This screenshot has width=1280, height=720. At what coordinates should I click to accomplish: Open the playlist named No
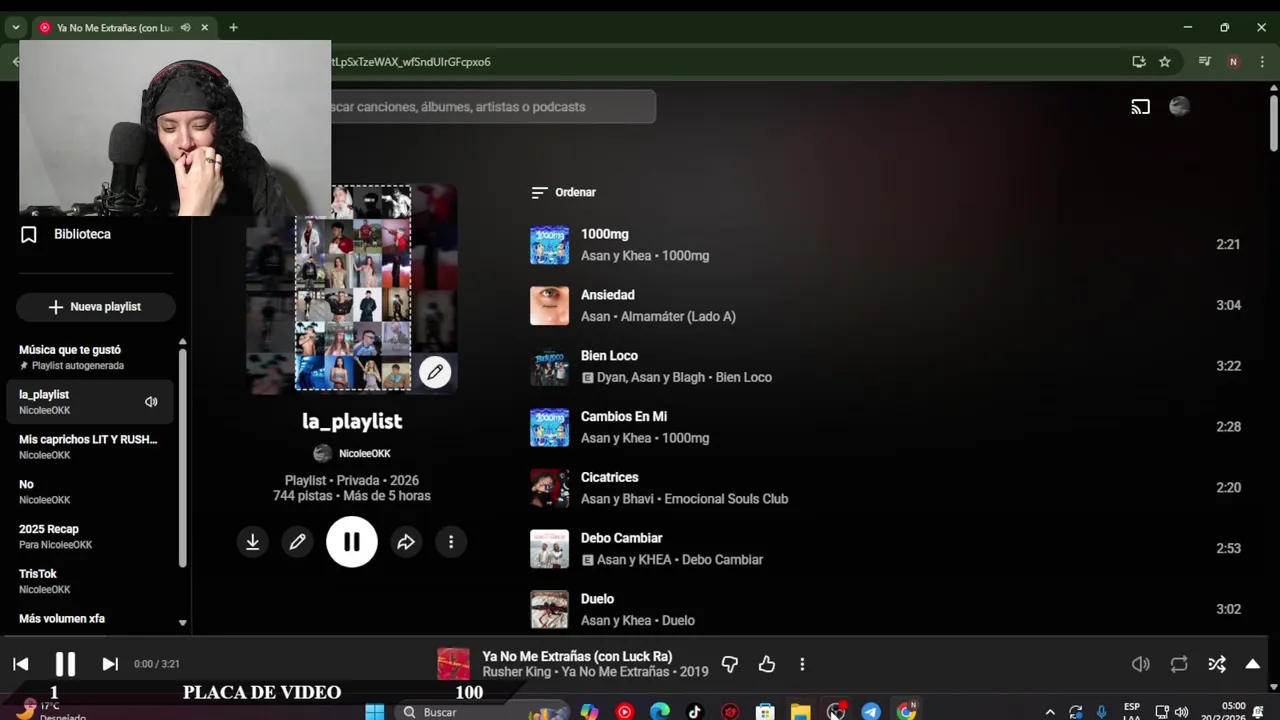pyautogui.click(x=90, y=492)
